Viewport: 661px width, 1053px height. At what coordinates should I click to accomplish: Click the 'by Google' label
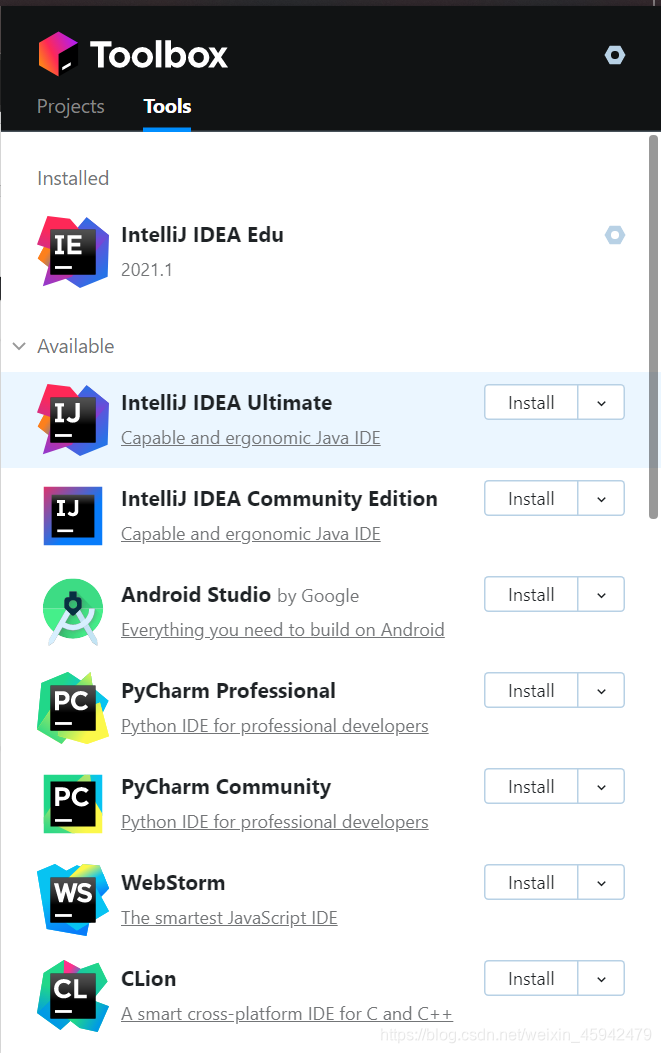coord(318,596)
